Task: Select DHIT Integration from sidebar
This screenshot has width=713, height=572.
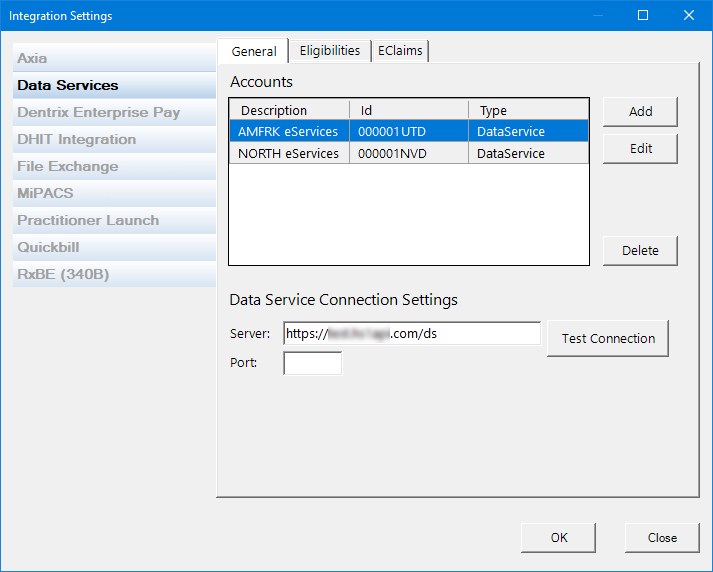Action: point(76,140)
